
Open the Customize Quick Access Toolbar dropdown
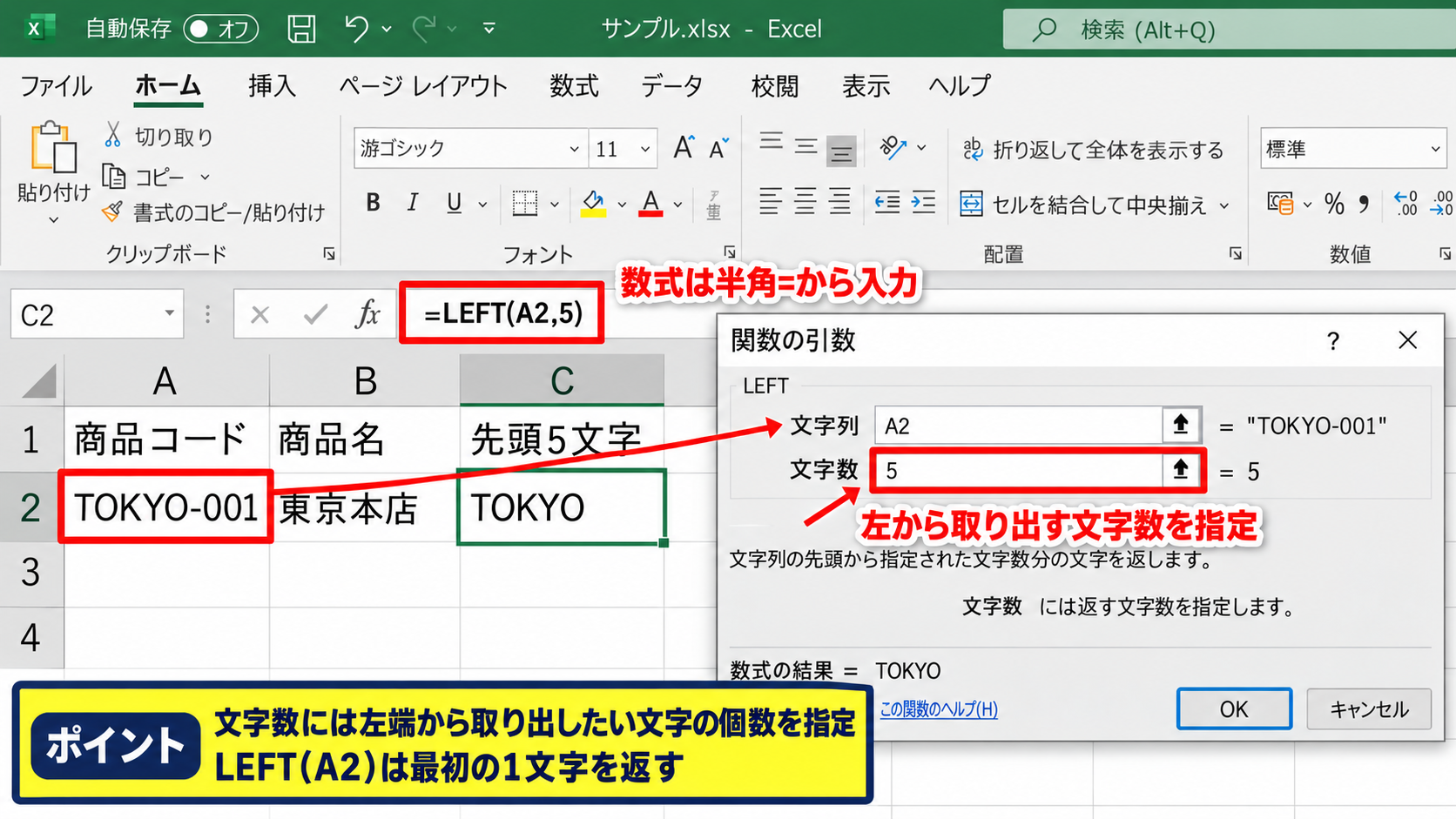tap(489, 29)
